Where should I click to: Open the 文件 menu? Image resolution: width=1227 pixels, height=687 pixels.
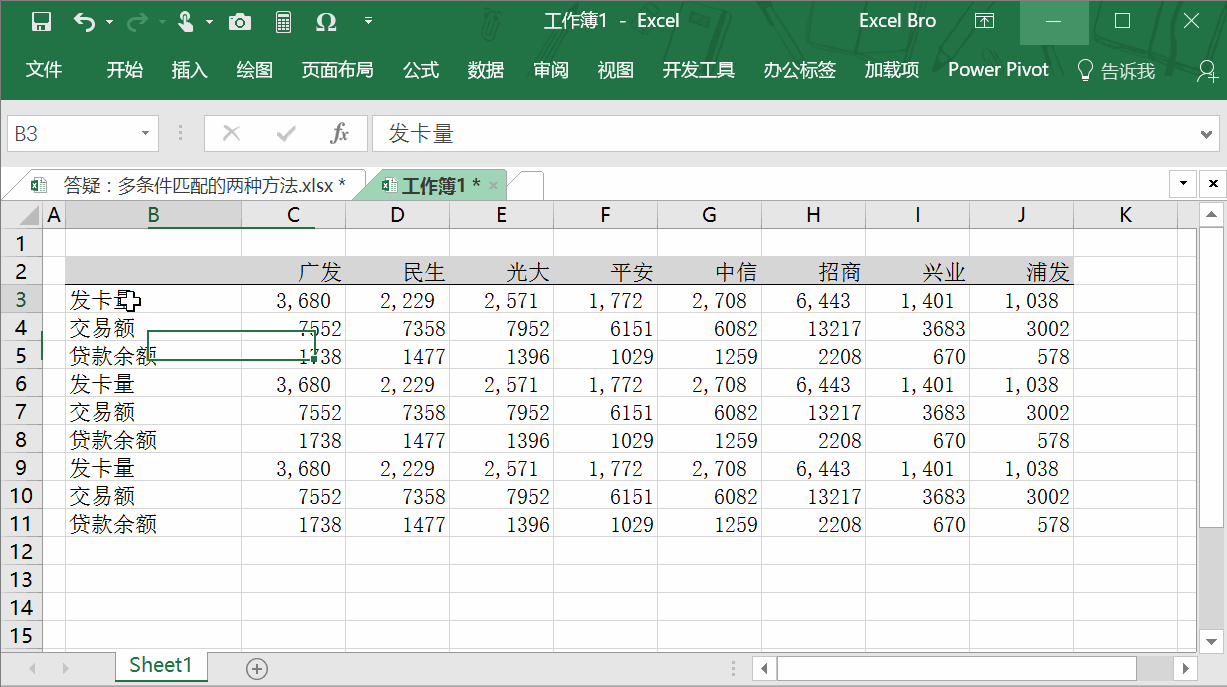pyautogui.click(x=44, y=70)
